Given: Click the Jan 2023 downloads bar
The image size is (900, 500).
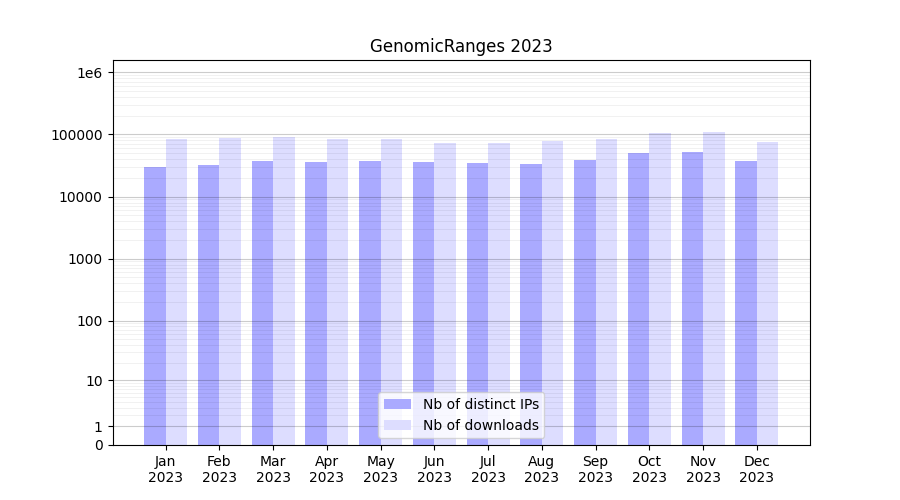Looking at the screenshot, I should 177,292.
